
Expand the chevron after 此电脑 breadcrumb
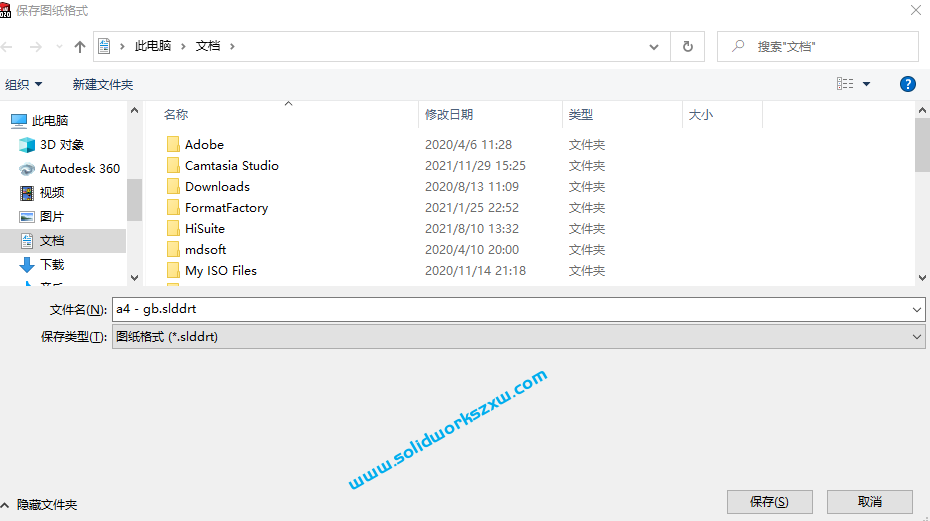[x=183, y=46]
